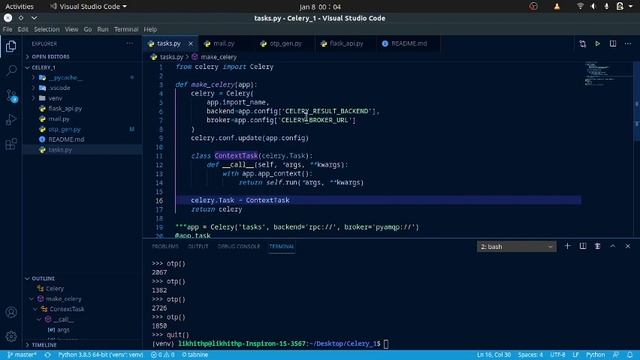Change indentation via Spaces: 4
640x360 pixels.
pyautogui.click(x=530, y=355)
